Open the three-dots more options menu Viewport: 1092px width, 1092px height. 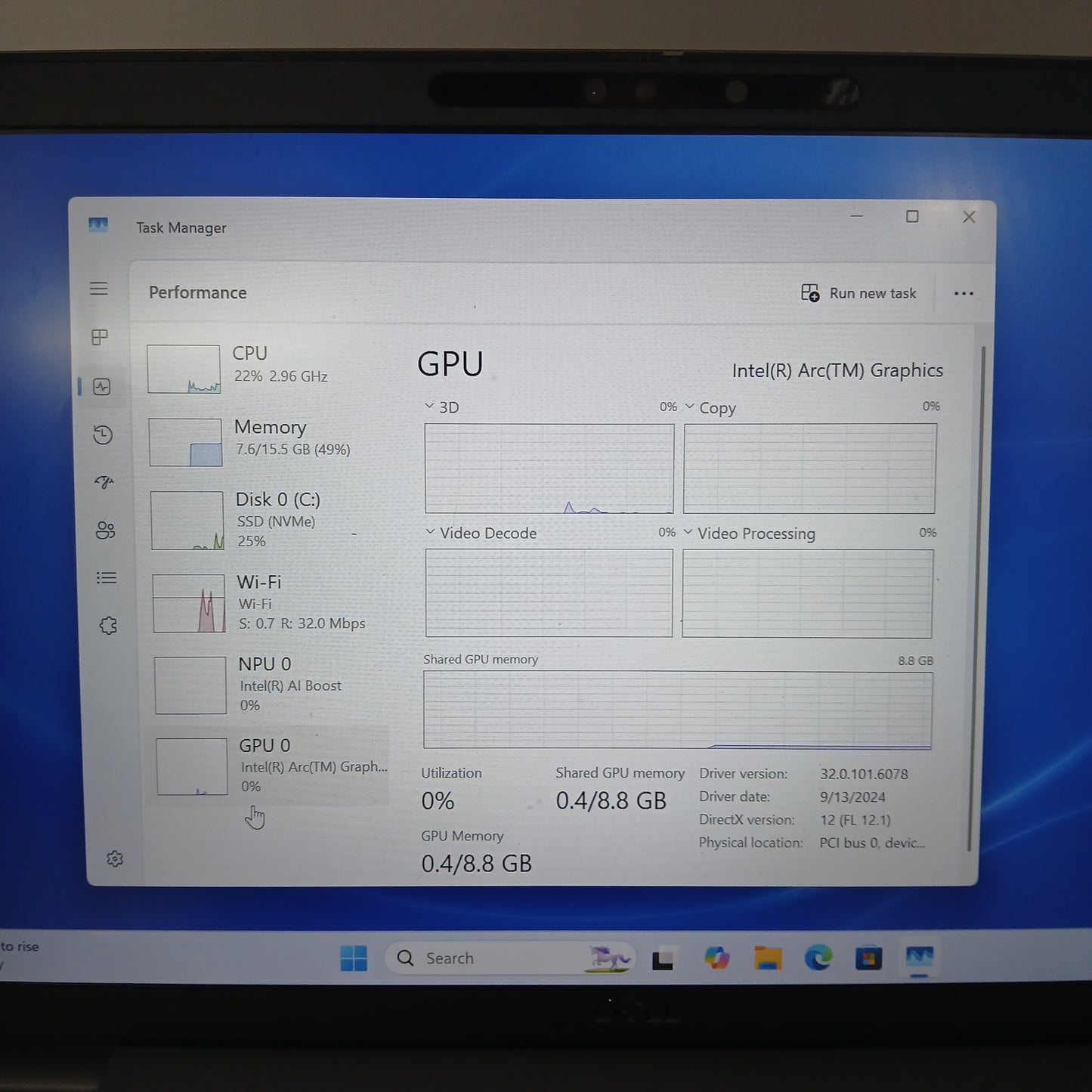(964, 294)
